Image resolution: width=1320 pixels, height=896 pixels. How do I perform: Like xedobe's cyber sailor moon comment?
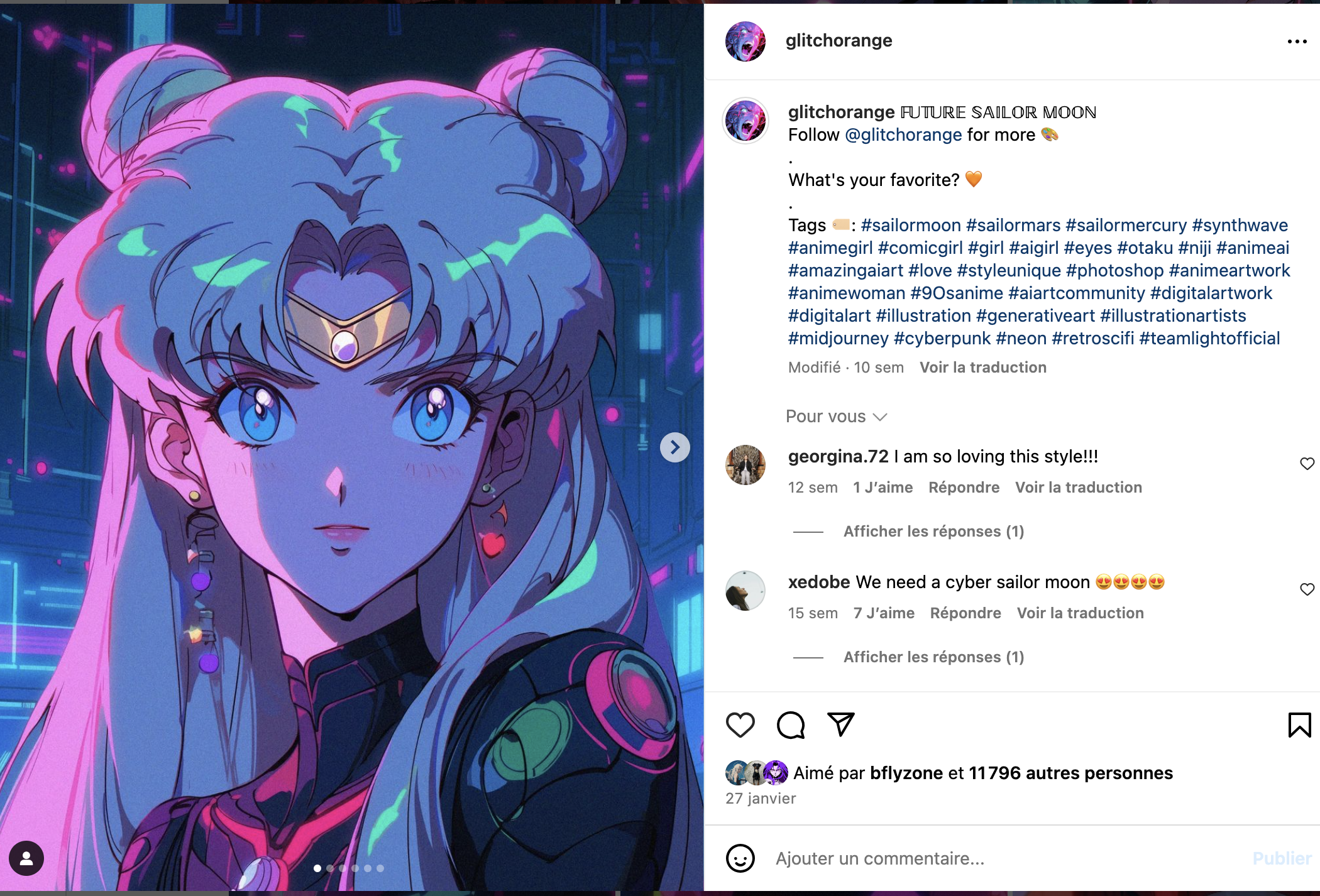click(x=1307, y=589)
